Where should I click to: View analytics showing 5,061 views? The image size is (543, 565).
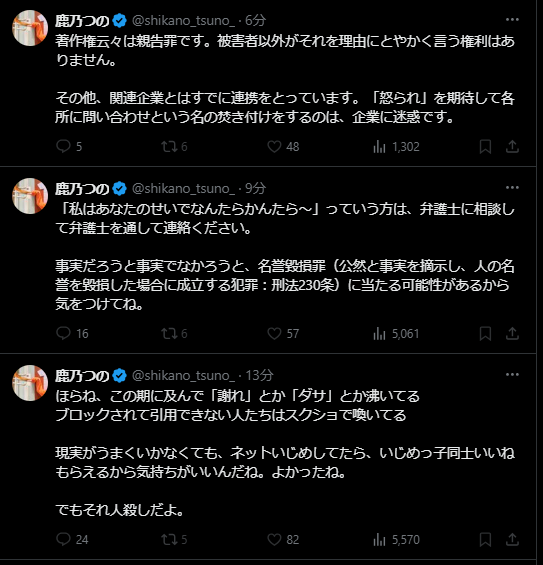[x=379, y=334]
